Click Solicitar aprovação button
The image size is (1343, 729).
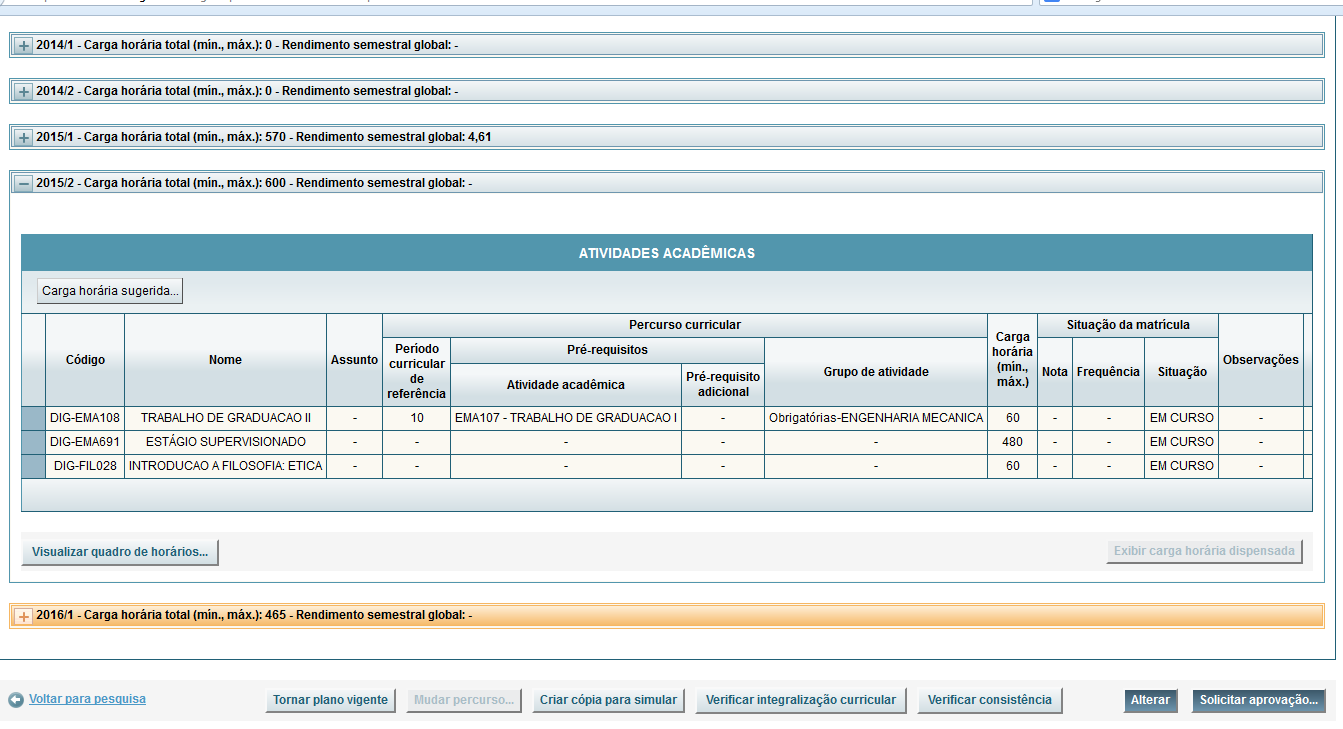pos(1259,700)
